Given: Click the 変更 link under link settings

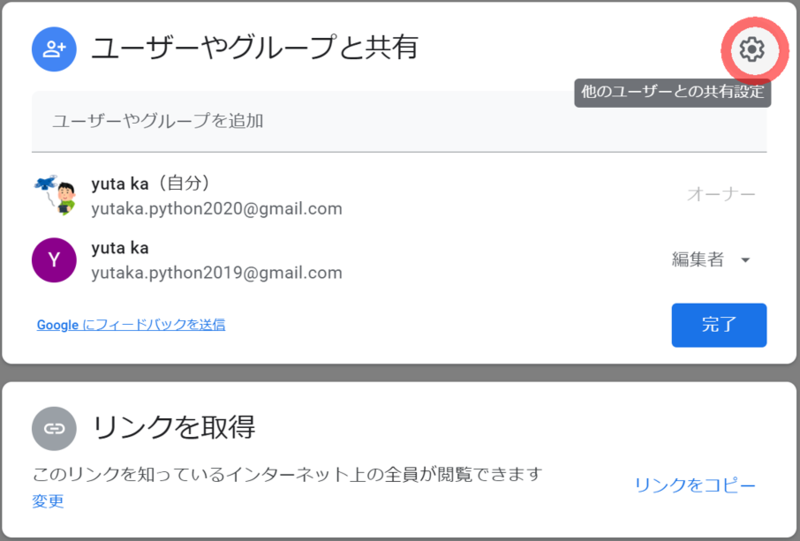Looking at the screenshot, I should click(48, 501).
